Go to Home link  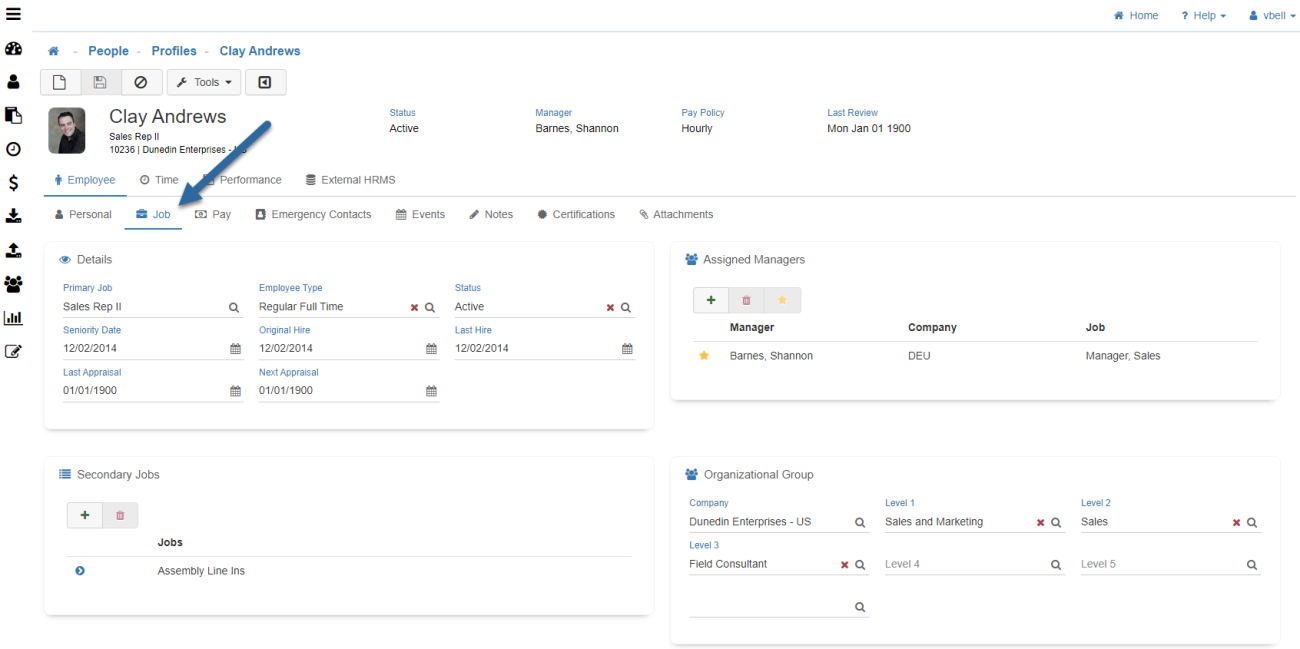1136,16
